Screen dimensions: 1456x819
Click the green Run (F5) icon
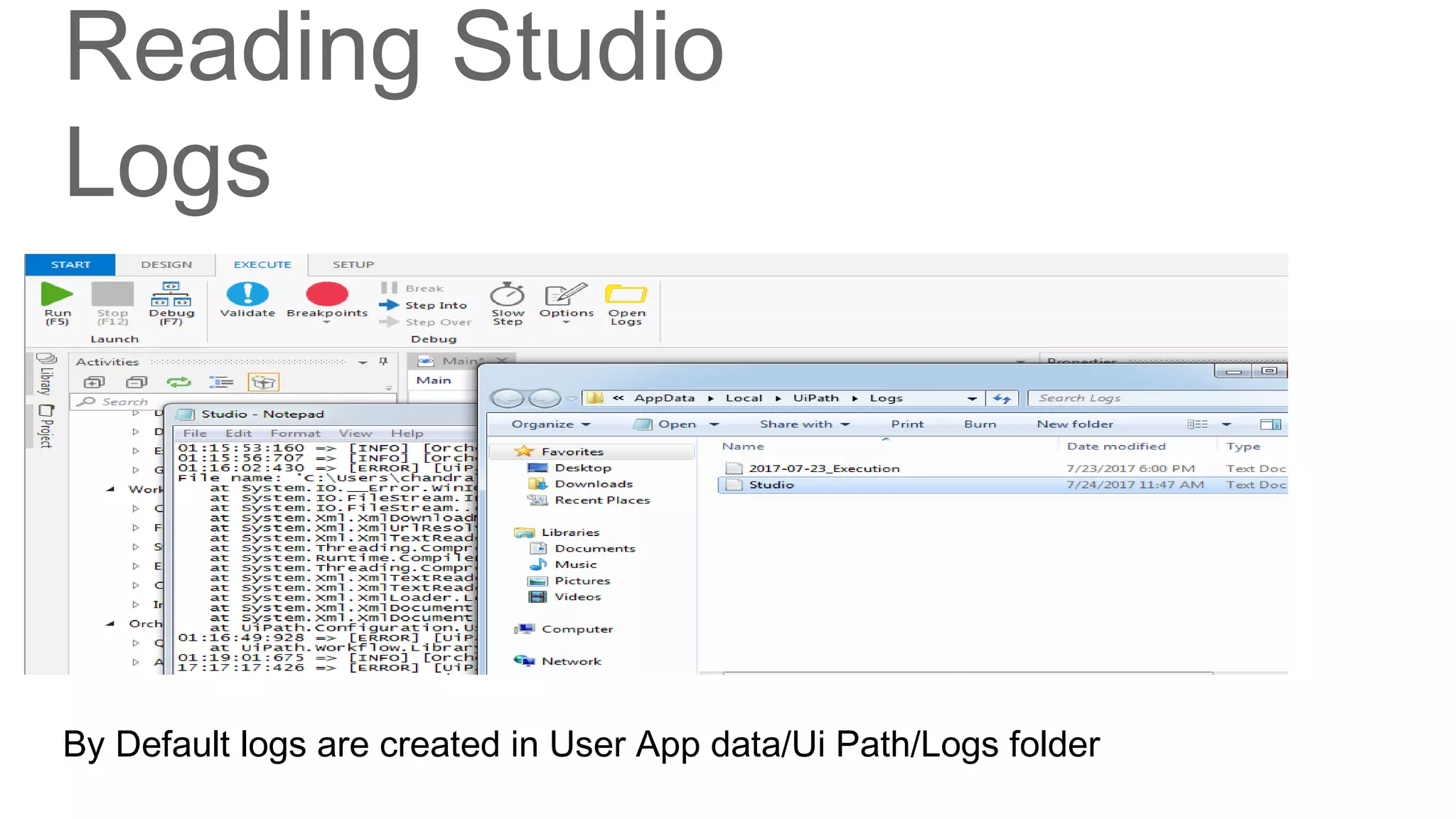[57, 294]
